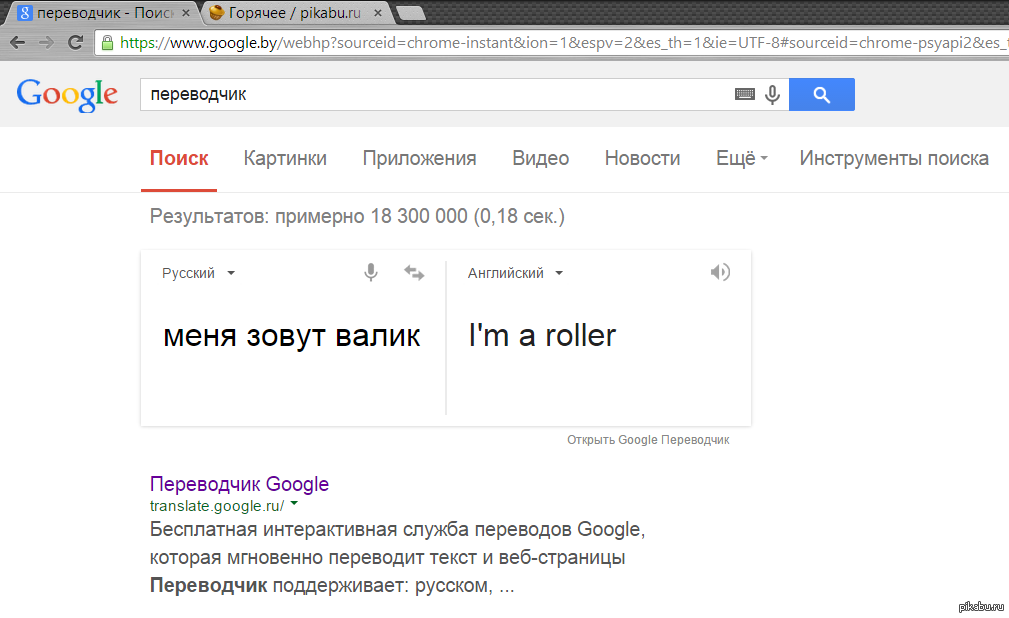
Task: Open the Открыть Google Переводчик link
Action: [x=648, y=440]
